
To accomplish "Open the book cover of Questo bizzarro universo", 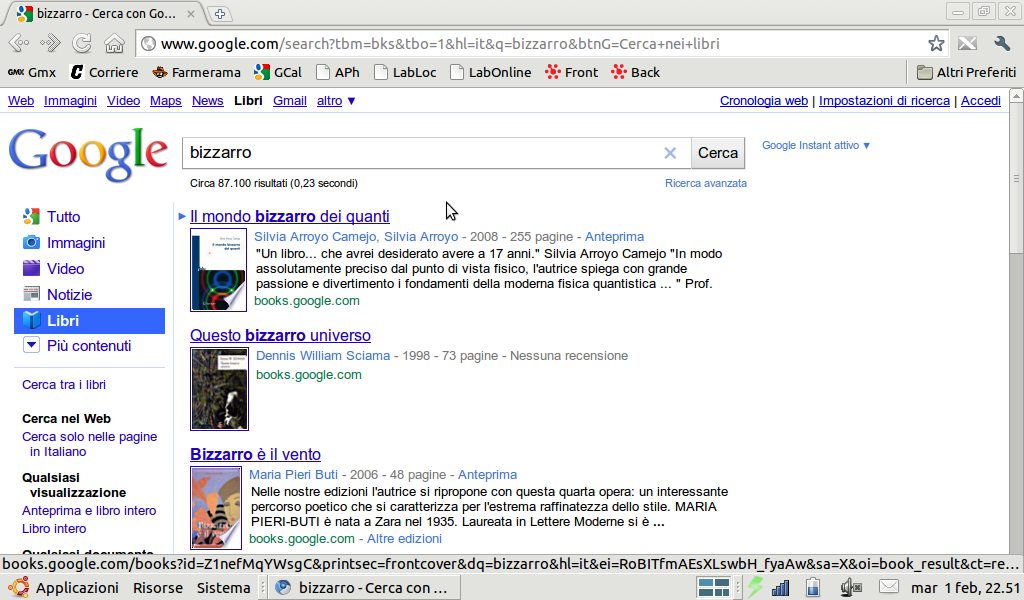I will pos(219,389).
